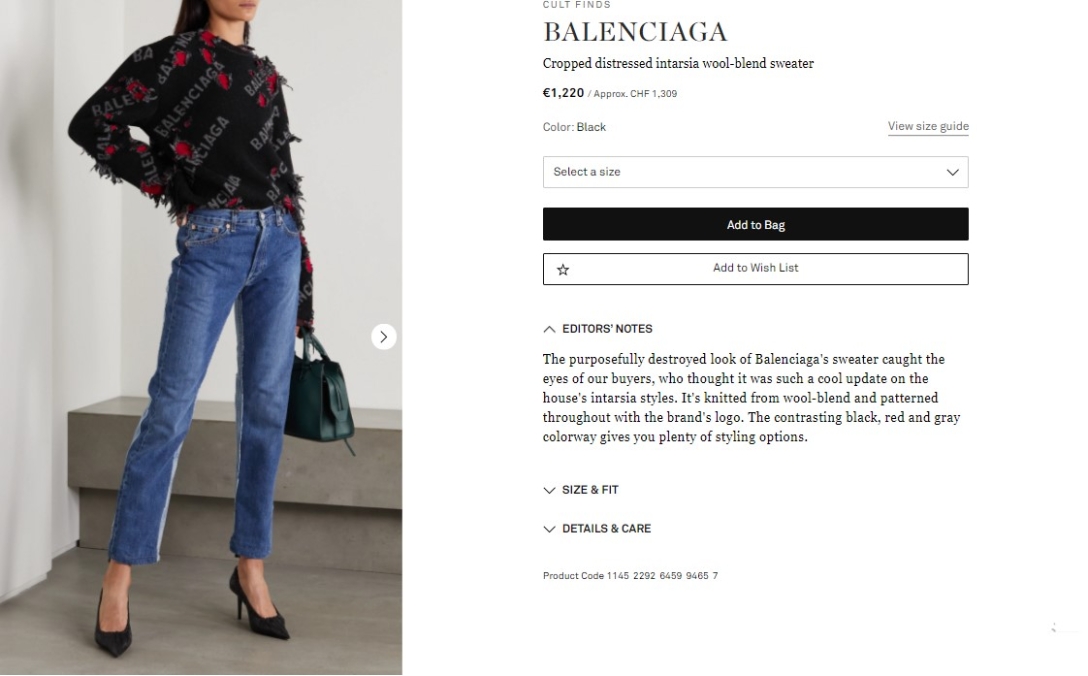Viewport: 1088px width, 676px height.
Task: Click the €1,220 price text
Action: pyautogui.click(x=563, y=93)
